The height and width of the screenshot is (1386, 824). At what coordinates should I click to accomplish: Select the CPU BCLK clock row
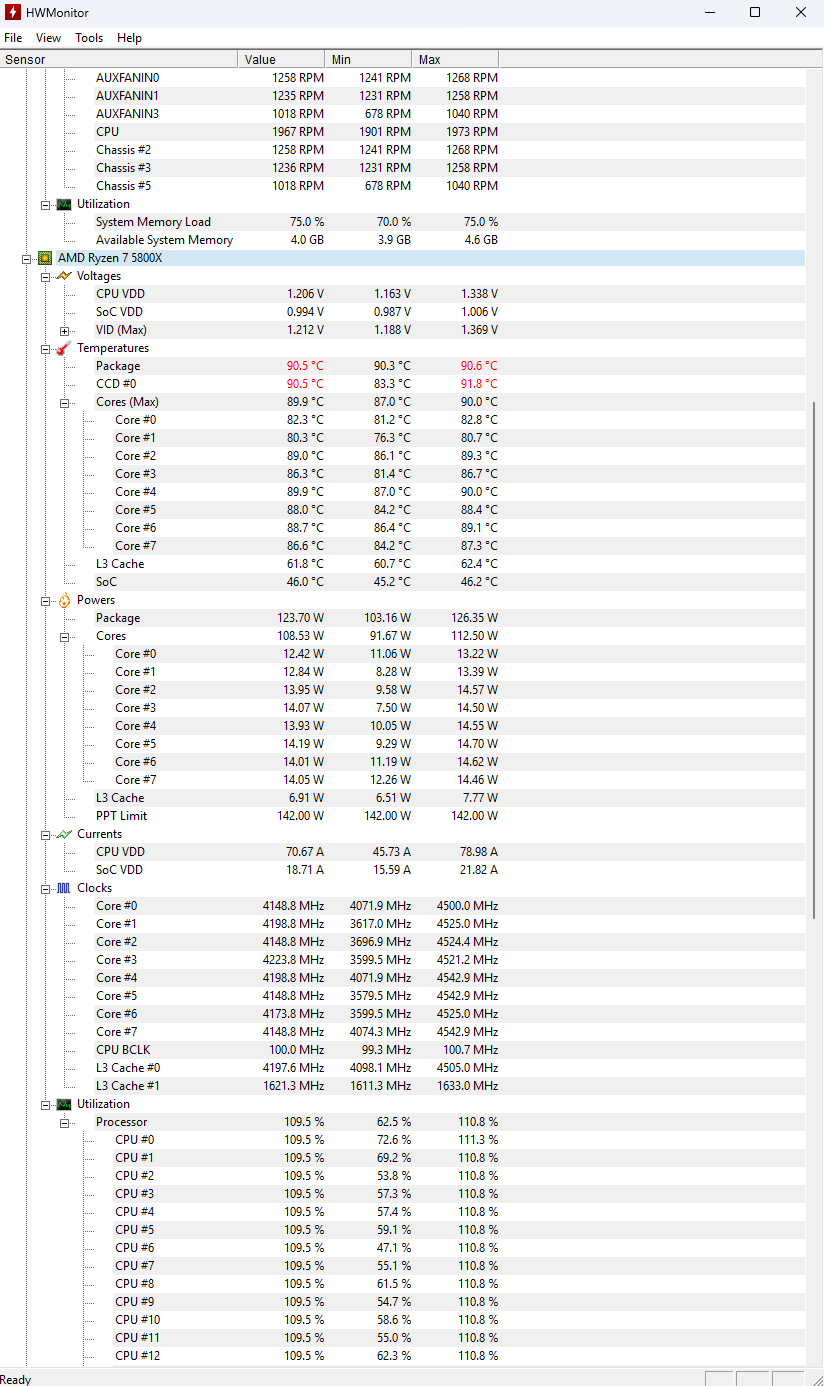(x=402, y=1050)
